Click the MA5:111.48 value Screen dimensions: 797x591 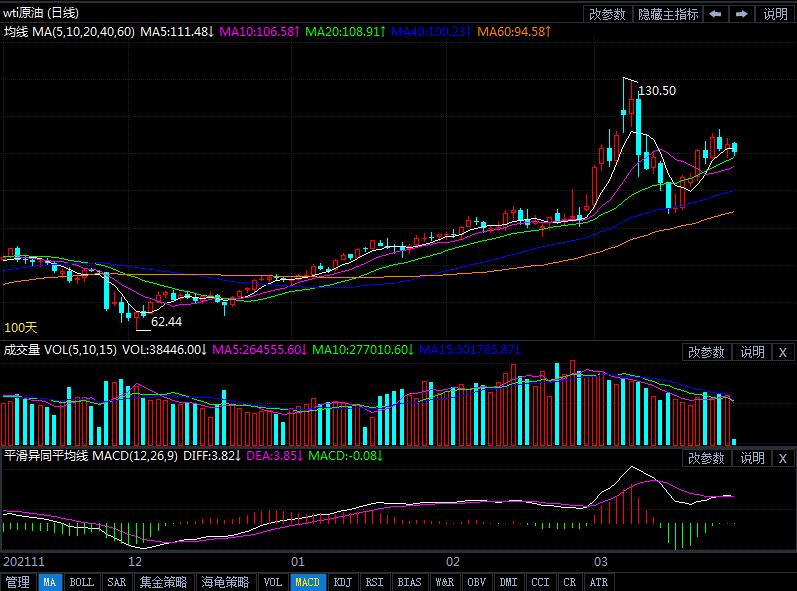click(177, 32)
